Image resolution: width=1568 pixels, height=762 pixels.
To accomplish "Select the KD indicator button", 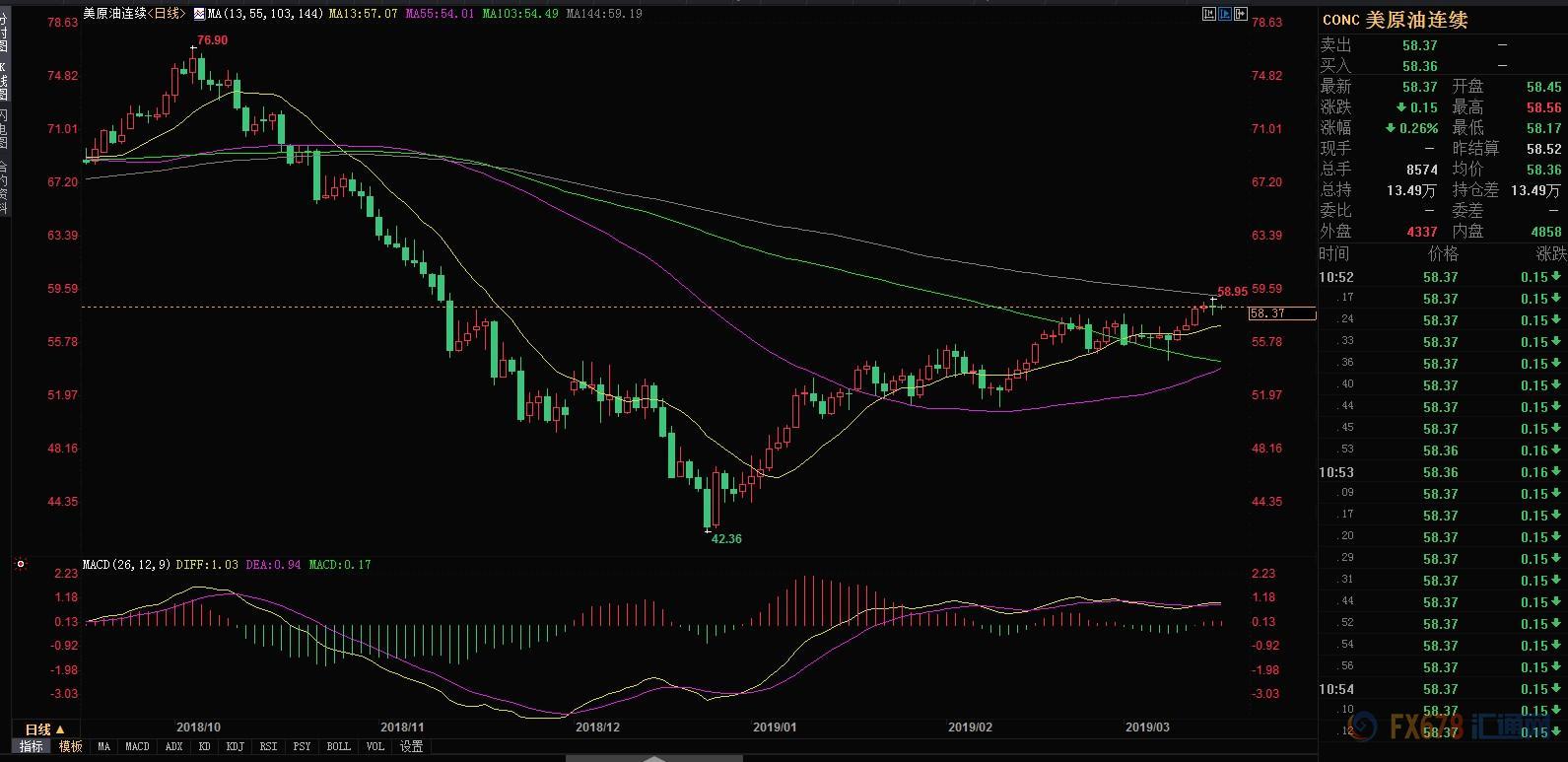I will point(205,746).
